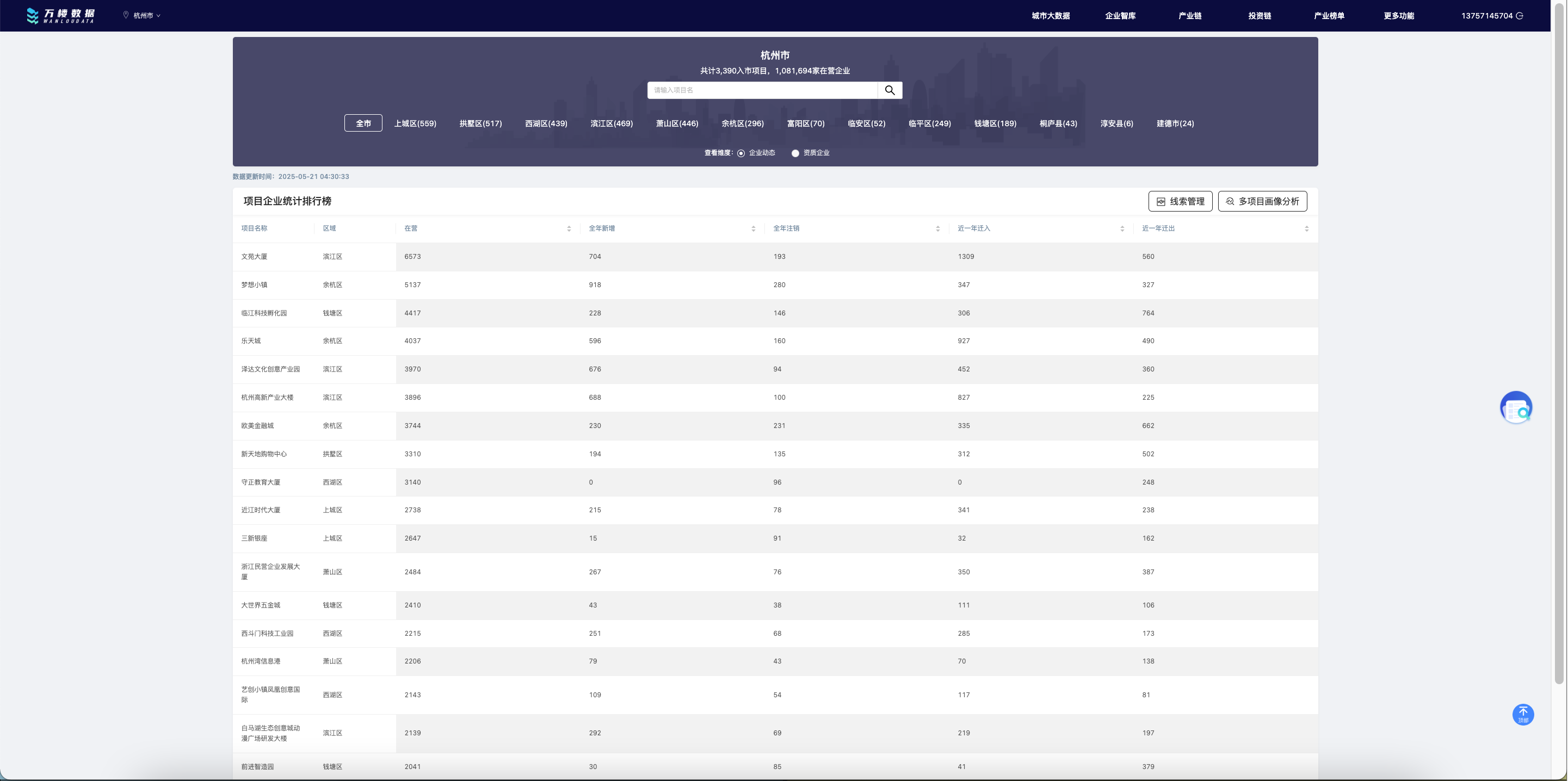
Task: Click the search magnifier icon
Action: point(890,90)
